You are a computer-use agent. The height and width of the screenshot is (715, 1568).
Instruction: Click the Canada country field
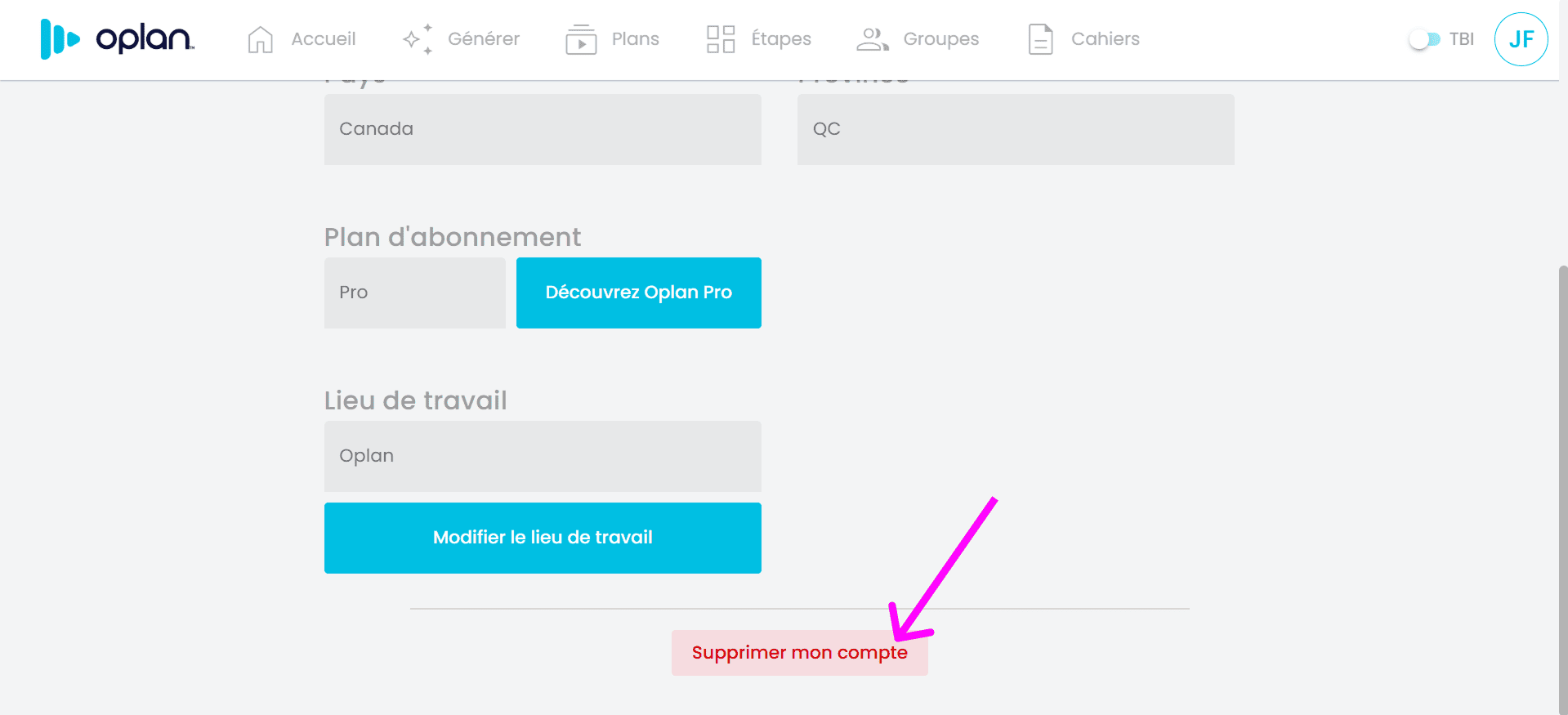(x=543, y=129)
